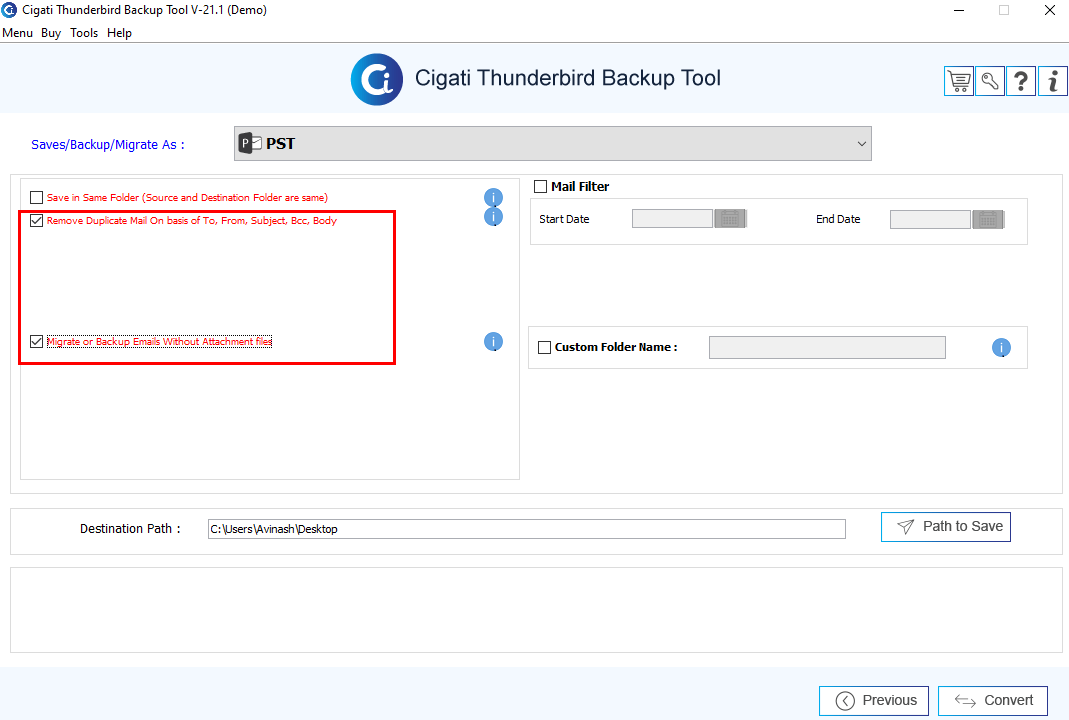
Task: Click the 'Saves/Backup/Migrate As :' label
Action: pos(108,145)
